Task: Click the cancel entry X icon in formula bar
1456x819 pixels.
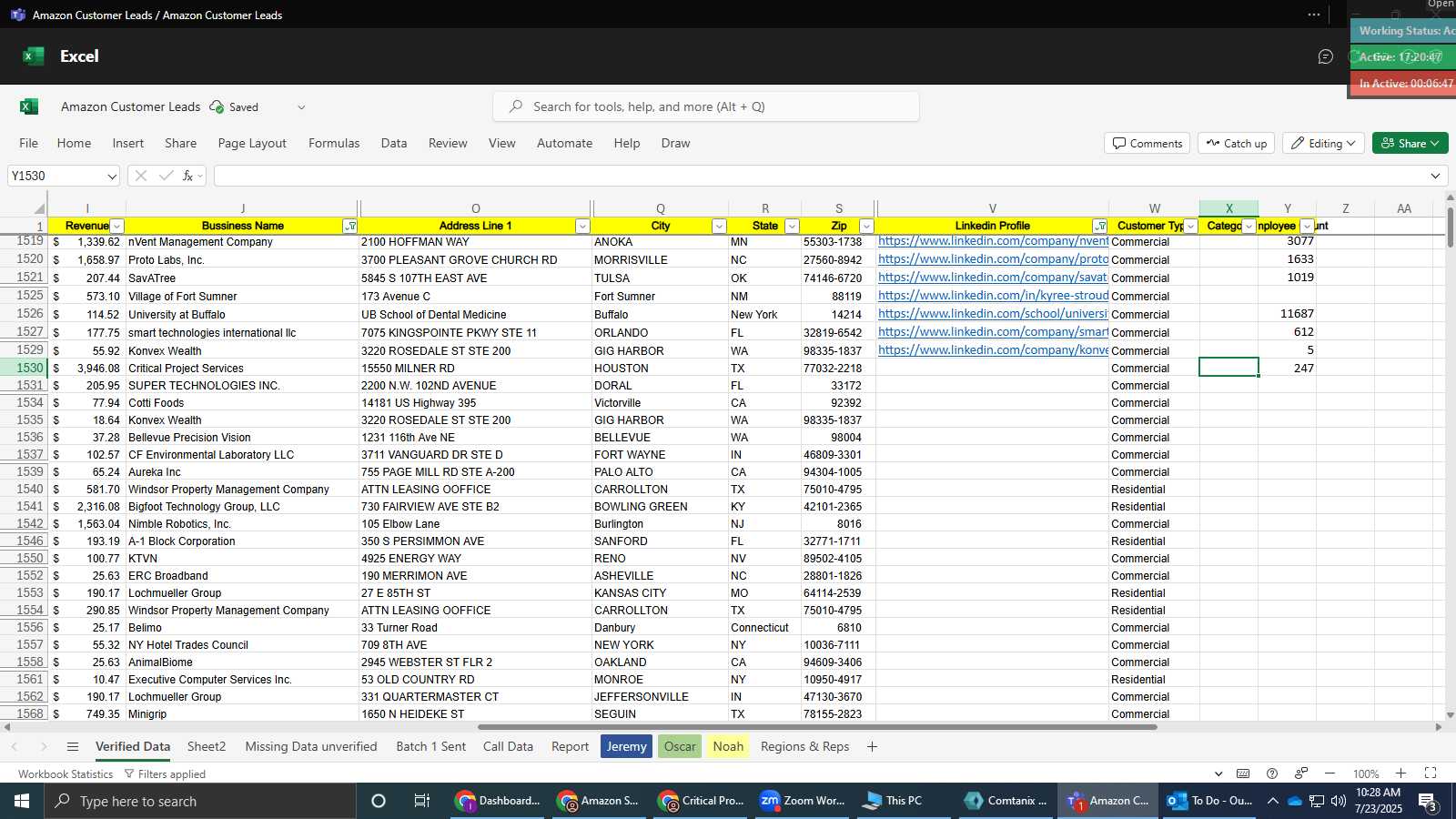Action: [x=141, y=176]
